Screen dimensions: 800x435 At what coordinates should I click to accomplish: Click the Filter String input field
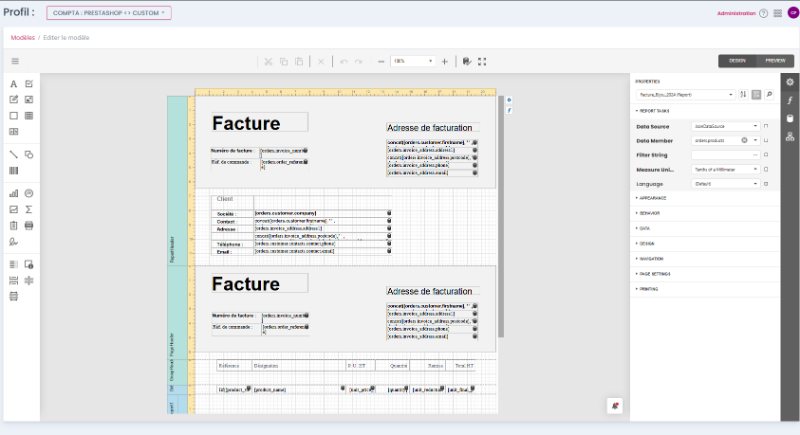[726, 155]
